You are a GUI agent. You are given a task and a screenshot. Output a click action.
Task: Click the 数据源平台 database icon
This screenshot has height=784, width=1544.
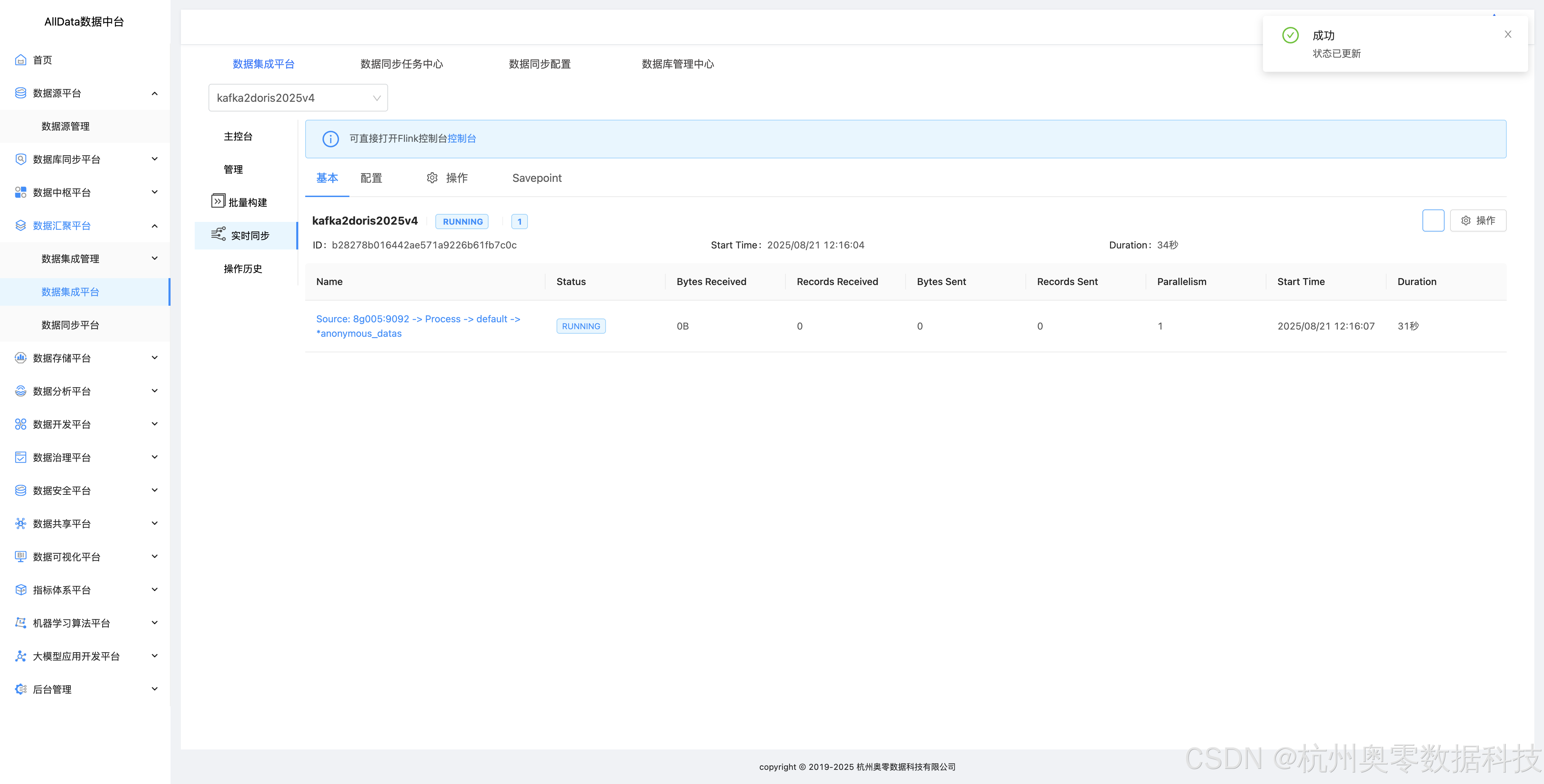[20, 93]
